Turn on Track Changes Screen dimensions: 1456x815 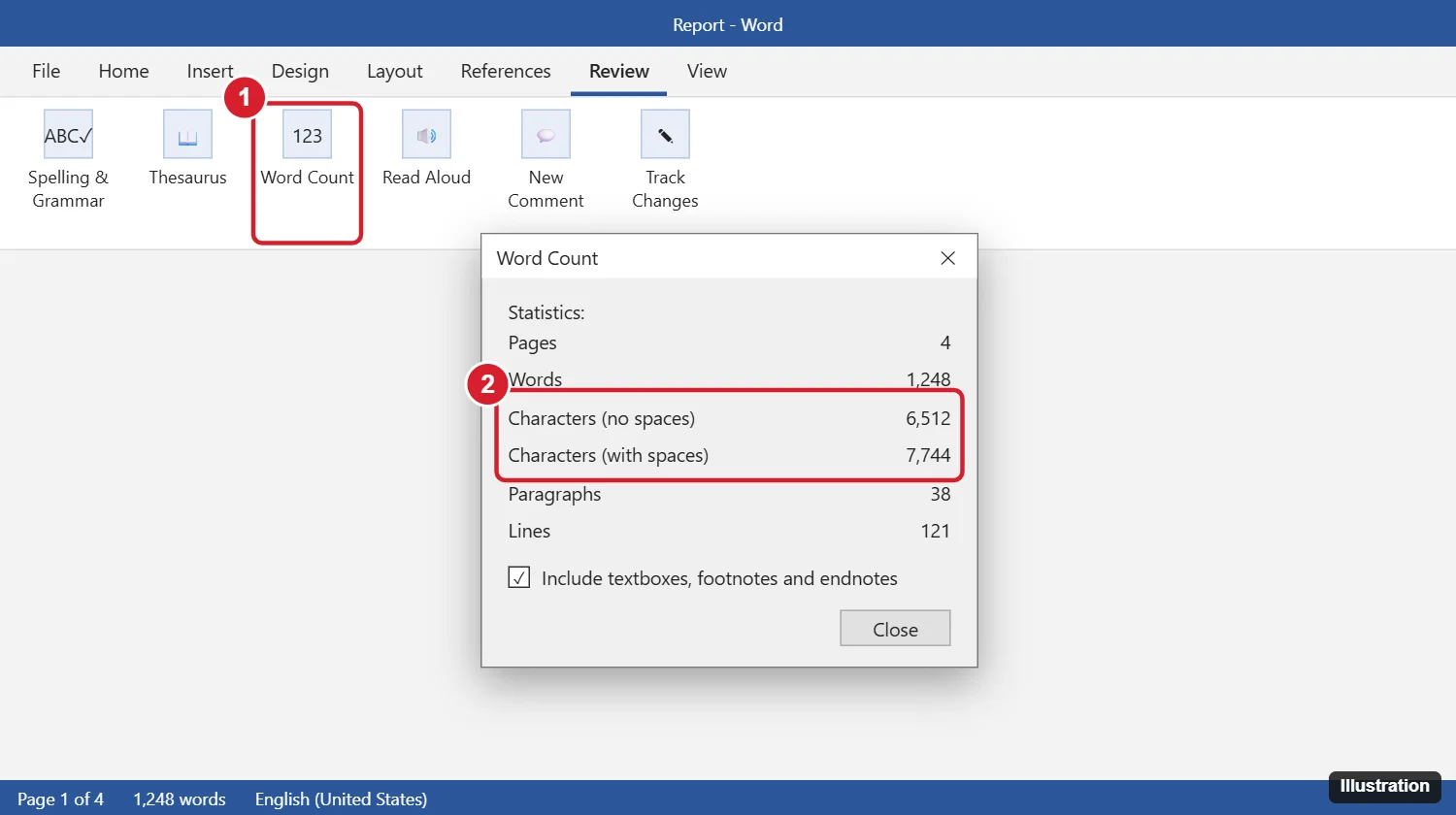[665, 160]
